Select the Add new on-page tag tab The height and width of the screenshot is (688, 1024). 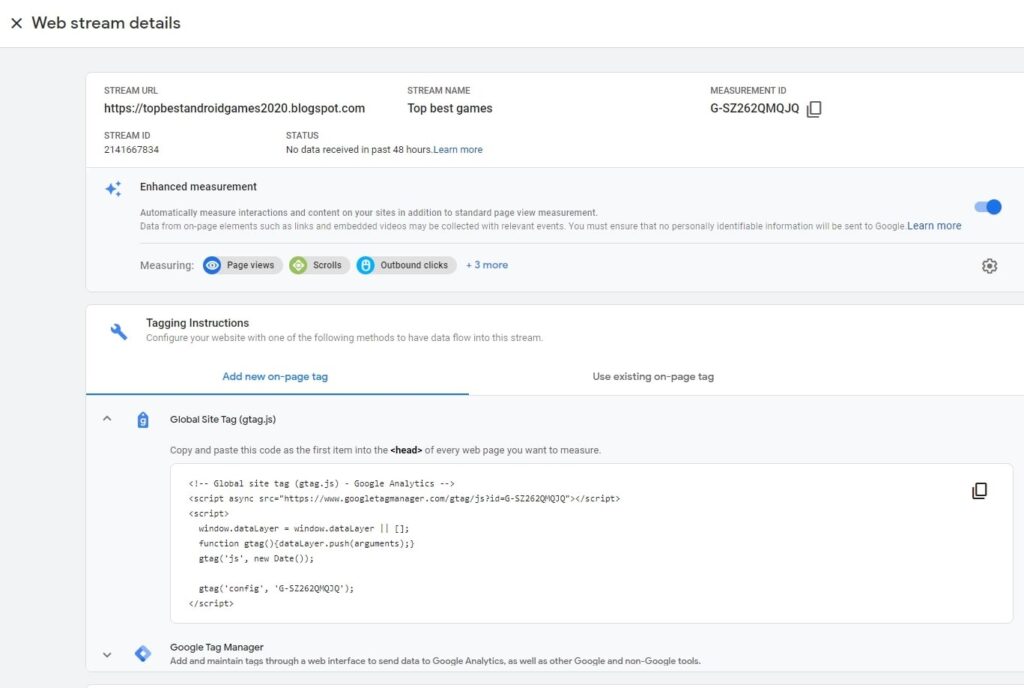tap(275, 377)
